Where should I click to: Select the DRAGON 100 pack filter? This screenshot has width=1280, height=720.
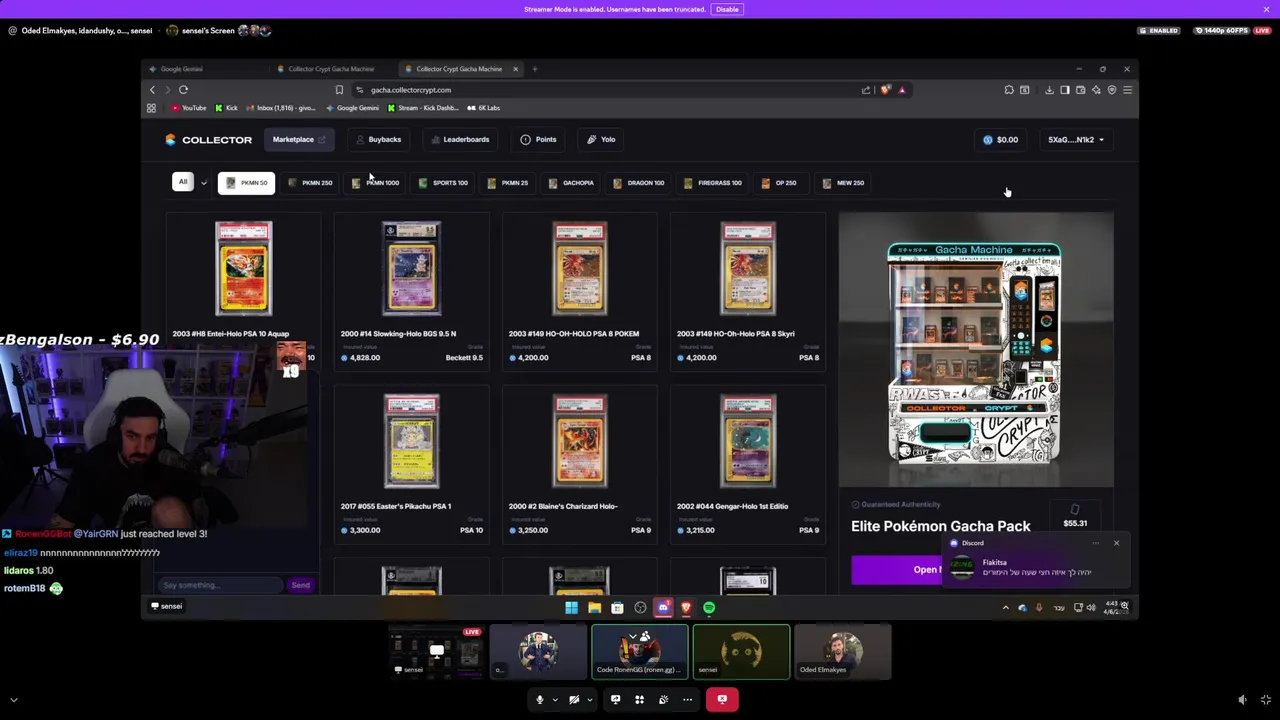(638, 183)
